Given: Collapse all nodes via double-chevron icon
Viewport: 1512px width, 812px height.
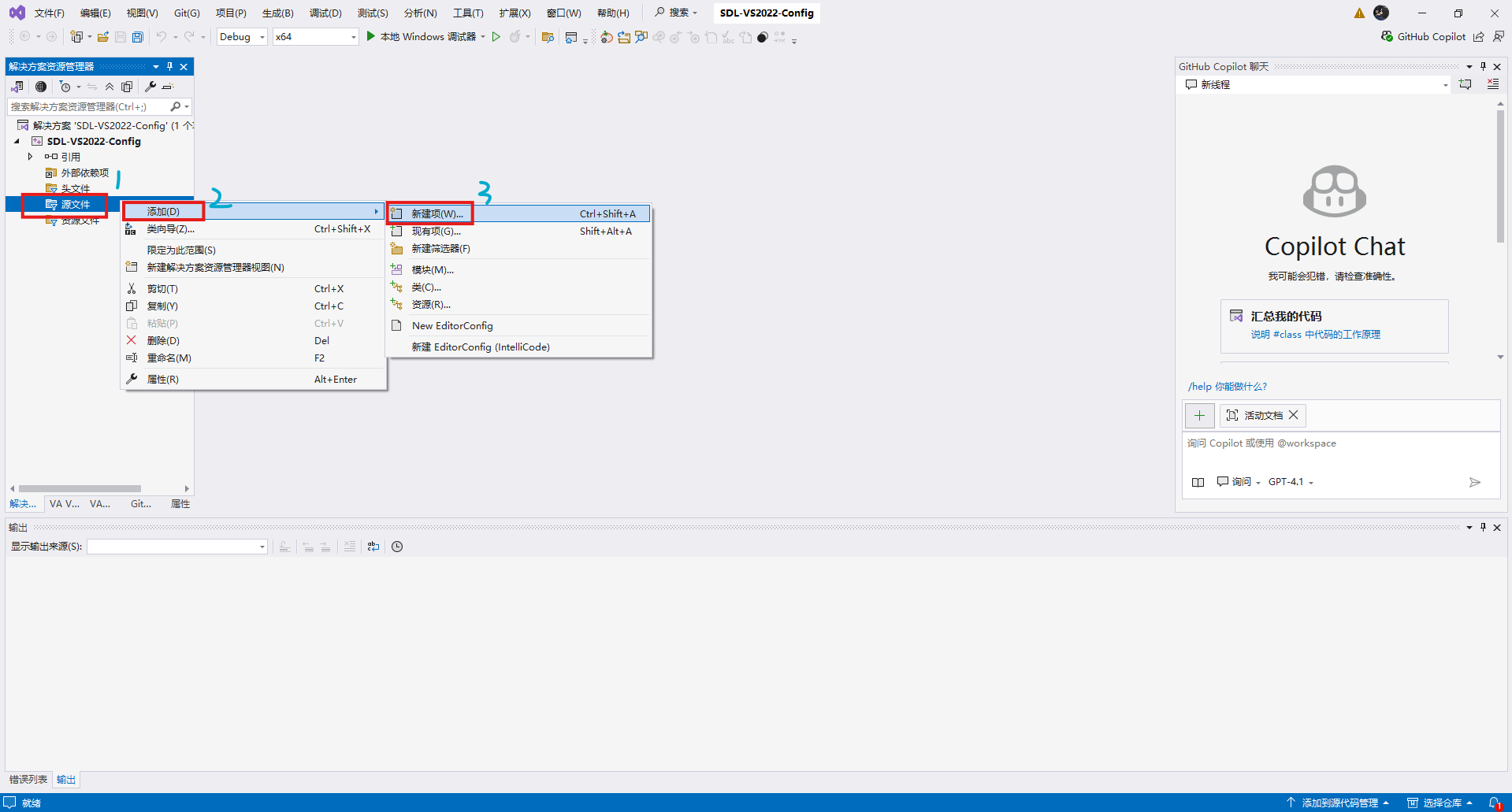Looking at the screenshot, I should point(110,87).
